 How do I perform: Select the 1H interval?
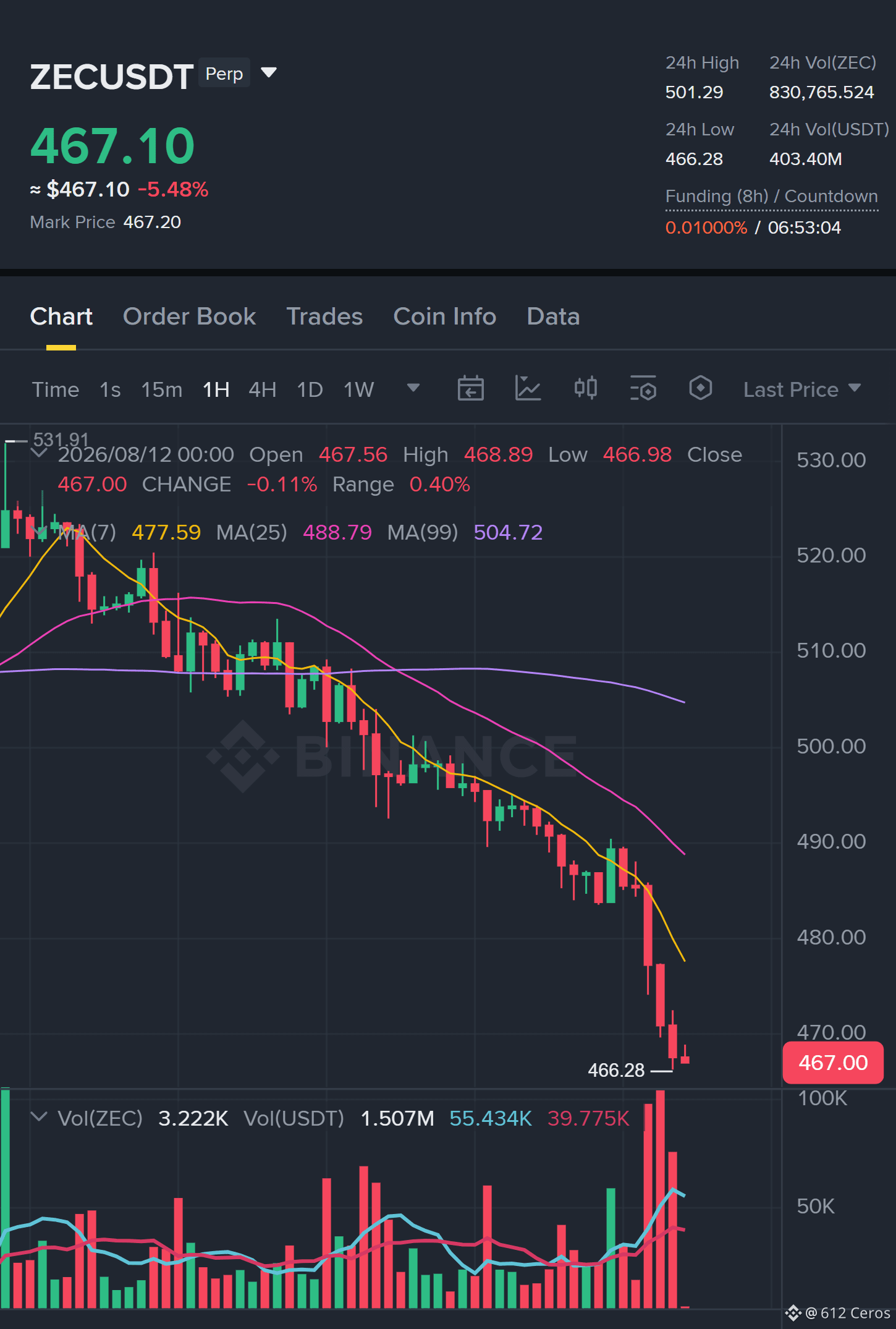(216, 389)
